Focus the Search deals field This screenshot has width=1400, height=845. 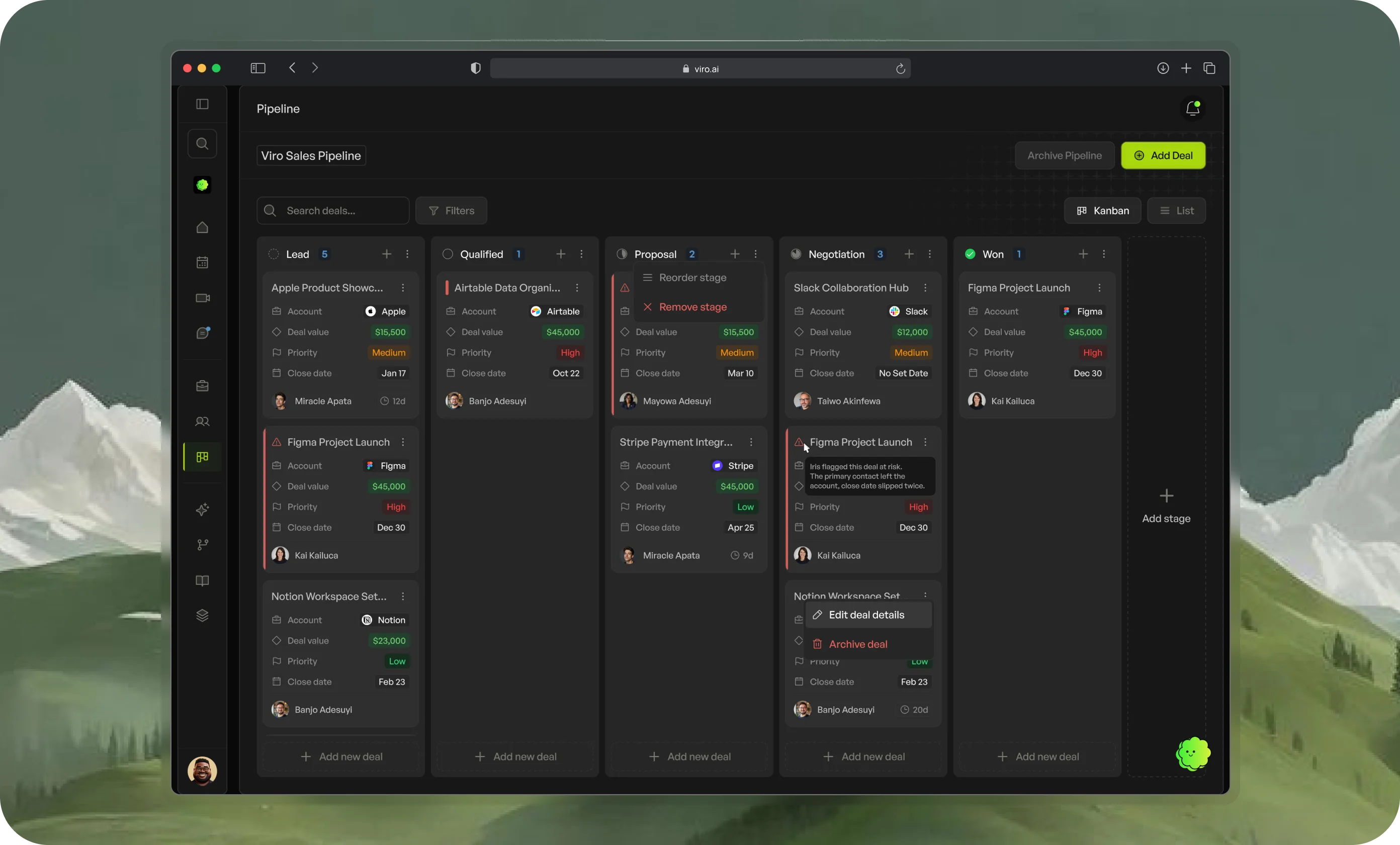coord(333,211)
